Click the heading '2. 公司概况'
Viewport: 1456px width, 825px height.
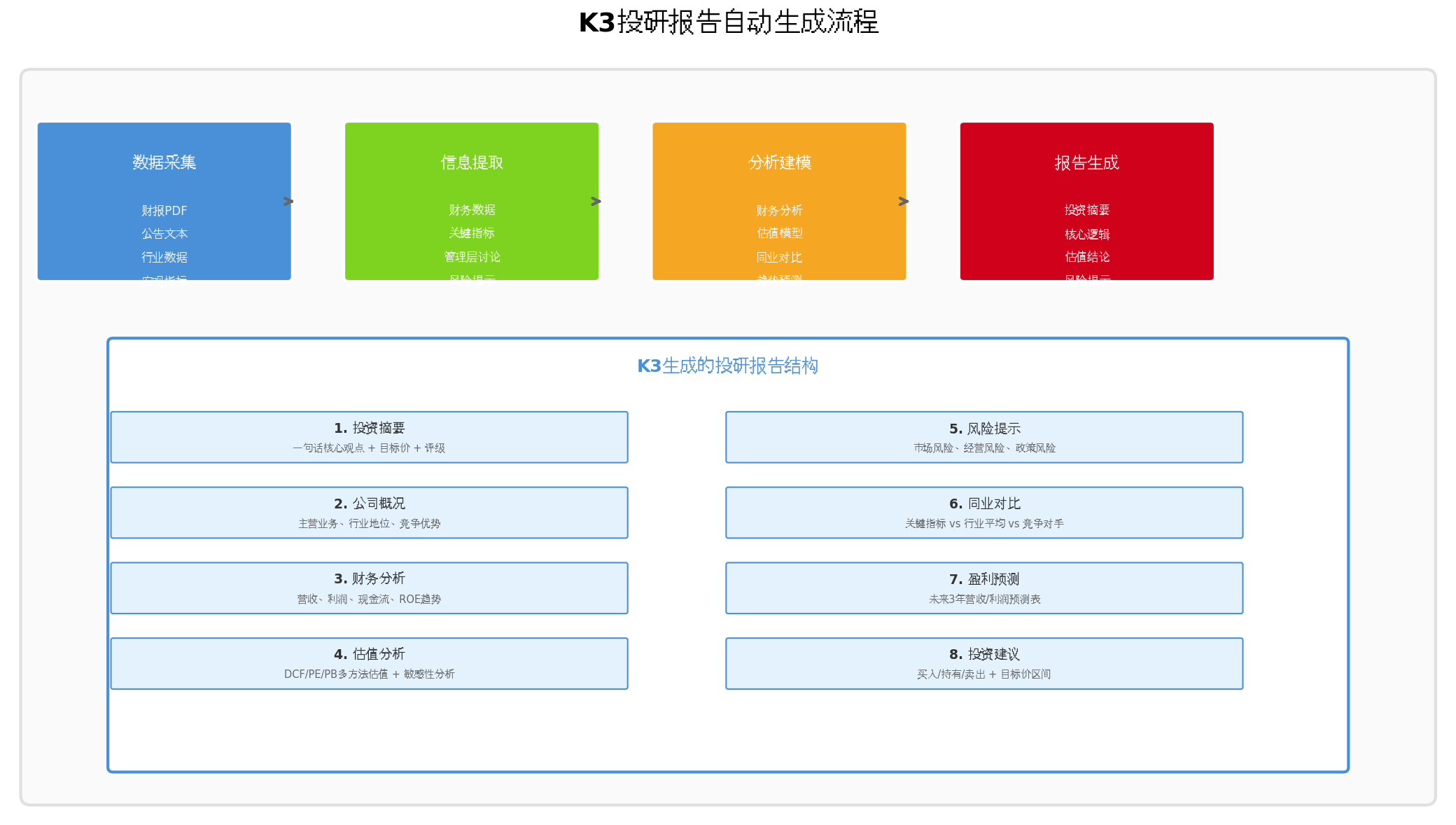(x=370, y=504)
